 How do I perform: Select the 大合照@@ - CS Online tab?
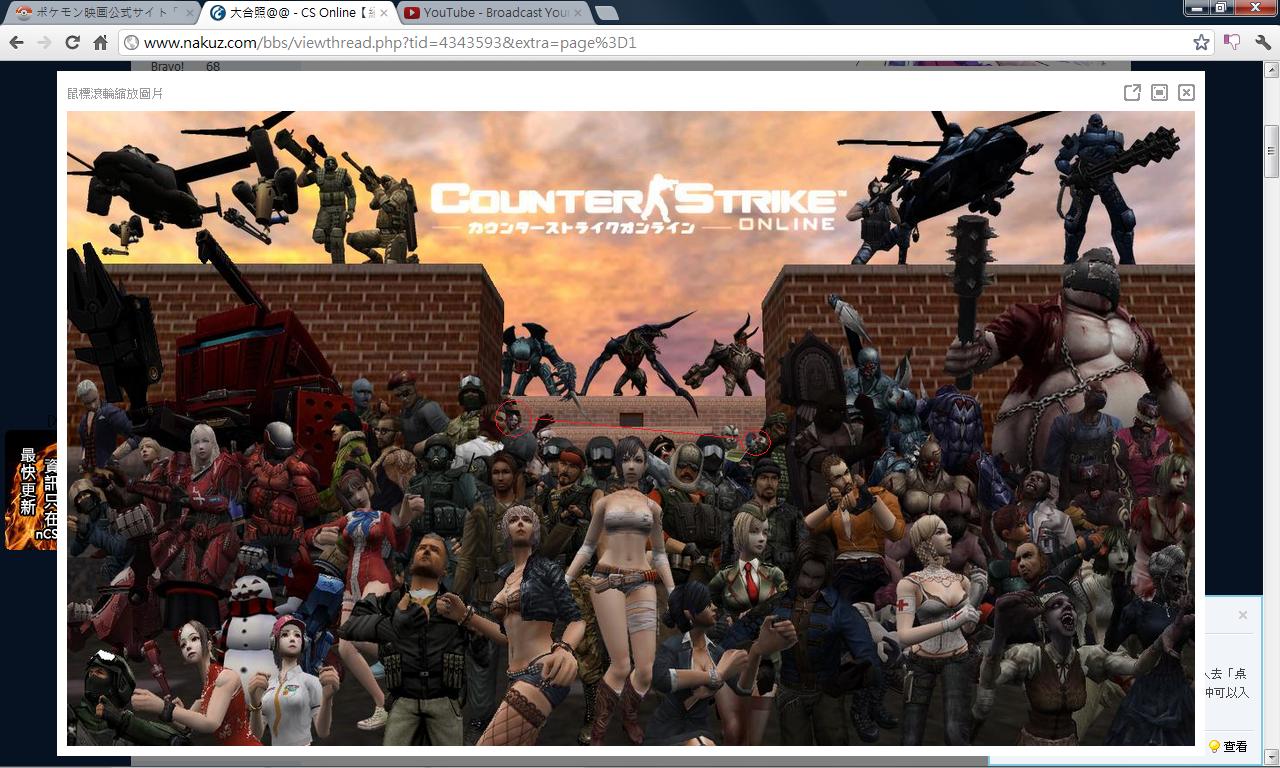(x=300, y=13)
